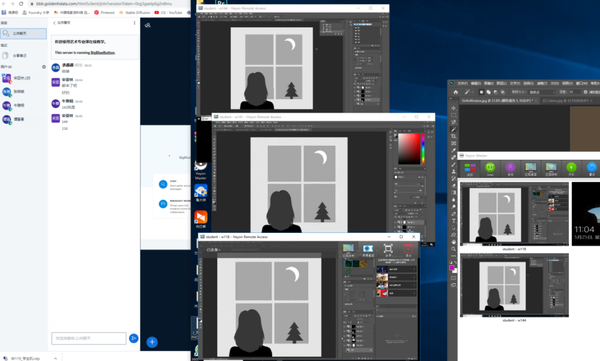
Task: Select first user in users list
Action: (23, 78)
